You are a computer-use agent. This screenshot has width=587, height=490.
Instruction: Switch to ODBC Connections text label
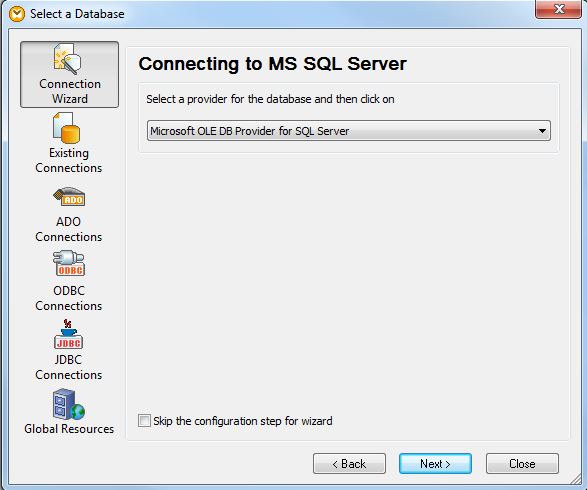click(x=69, y=298)
